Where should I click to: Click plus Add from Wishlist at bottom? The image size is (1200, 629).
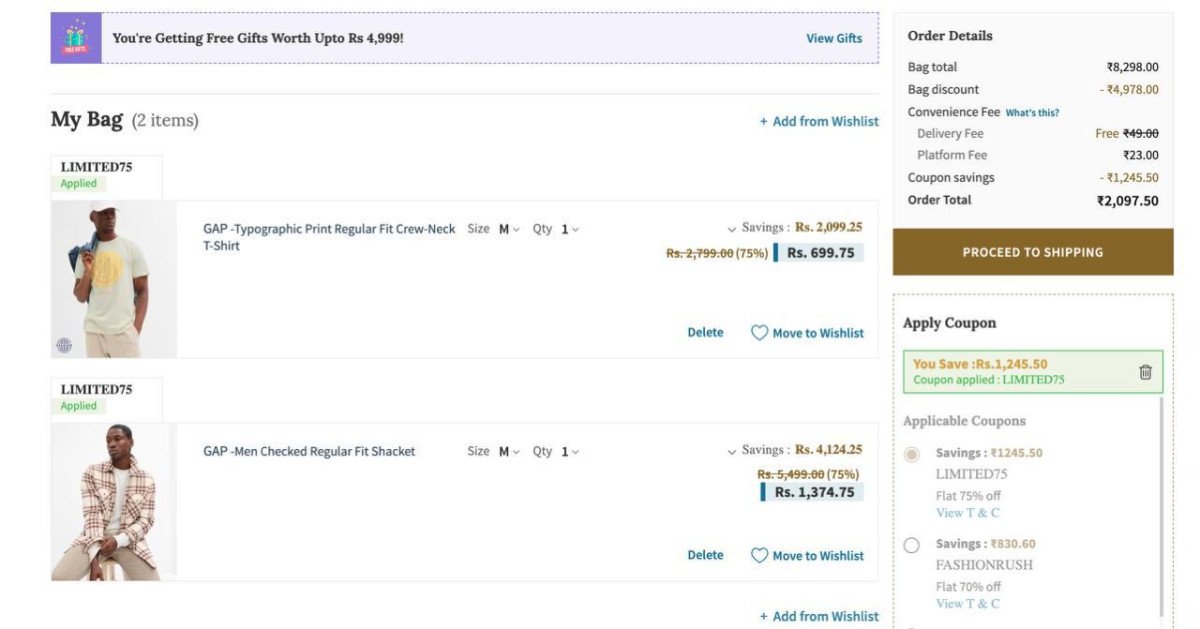(819, 616)
